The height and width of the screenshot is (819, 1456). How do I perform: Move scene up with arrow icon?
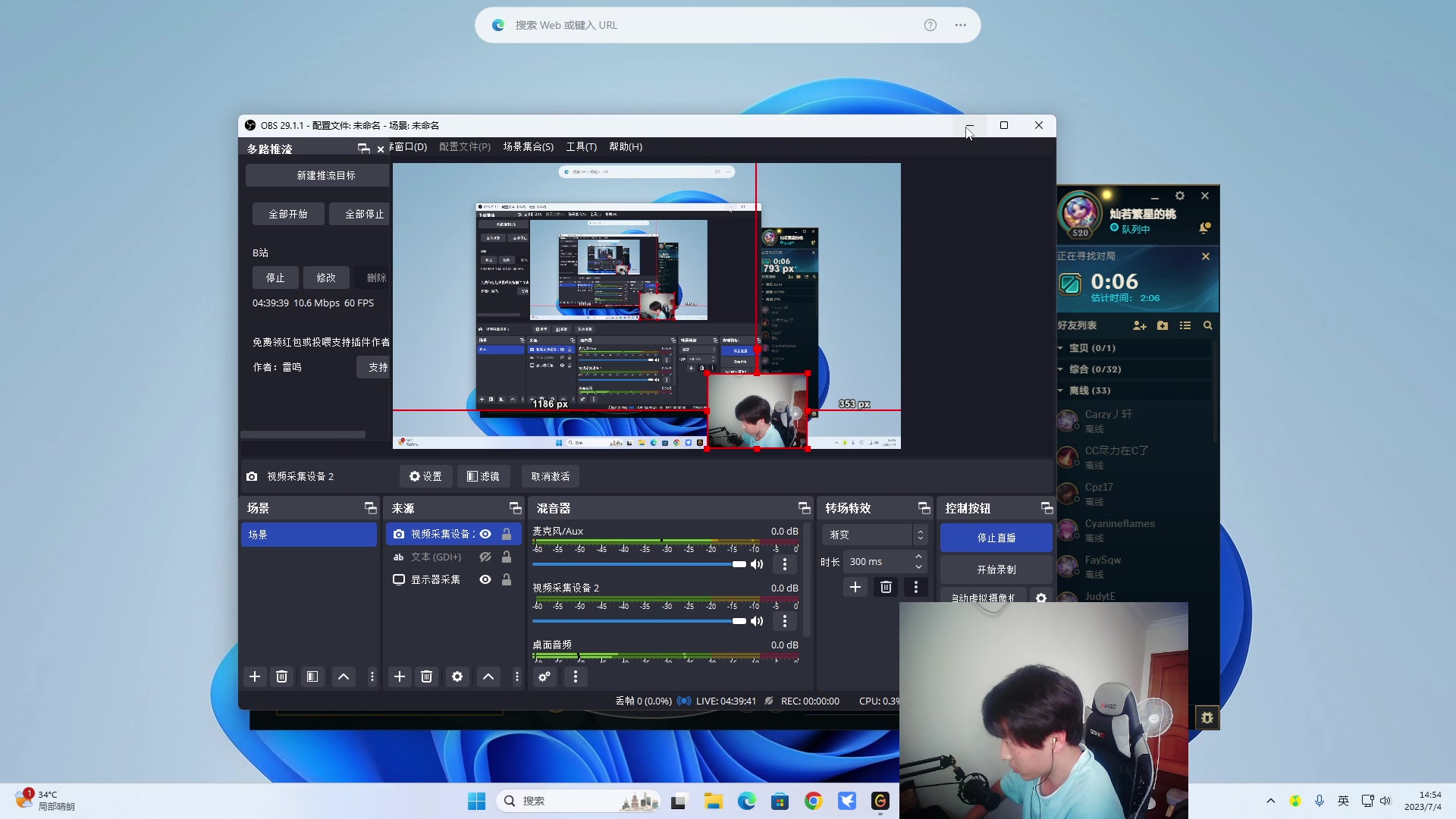point(344,676)
